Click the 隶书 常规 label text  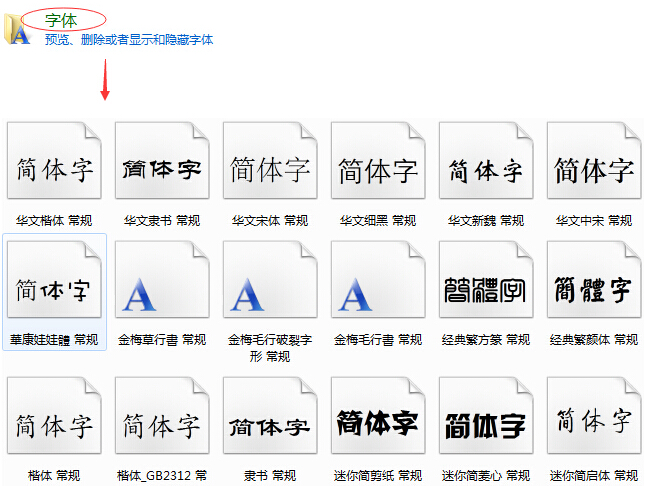click(270, 476)
